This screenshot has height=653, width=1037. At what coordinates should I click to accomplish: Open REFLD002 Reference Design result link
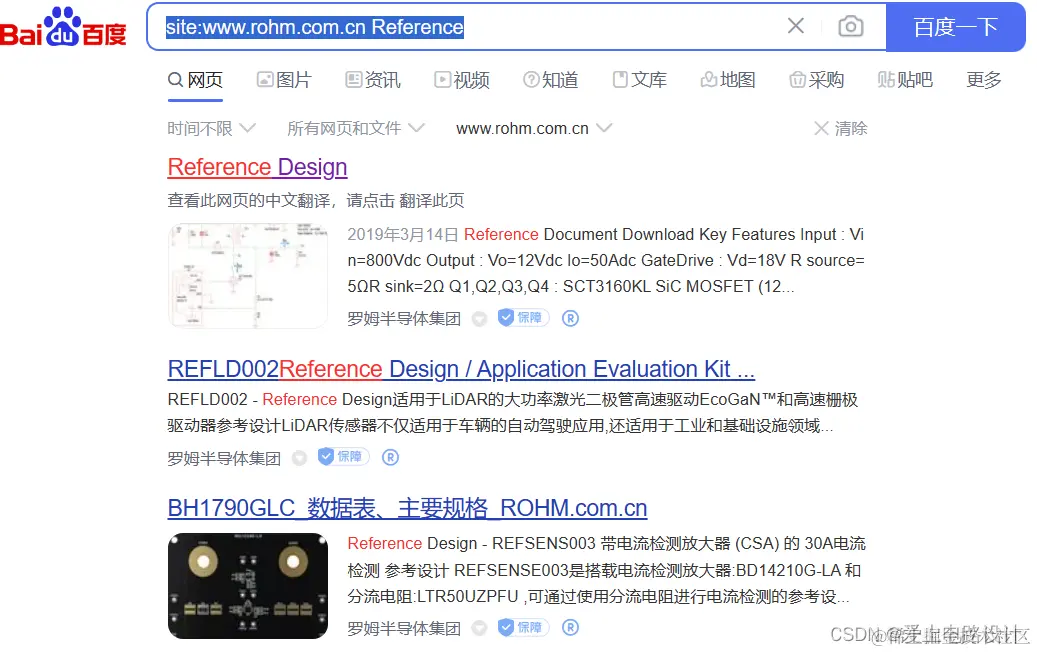tap(461, 369)
